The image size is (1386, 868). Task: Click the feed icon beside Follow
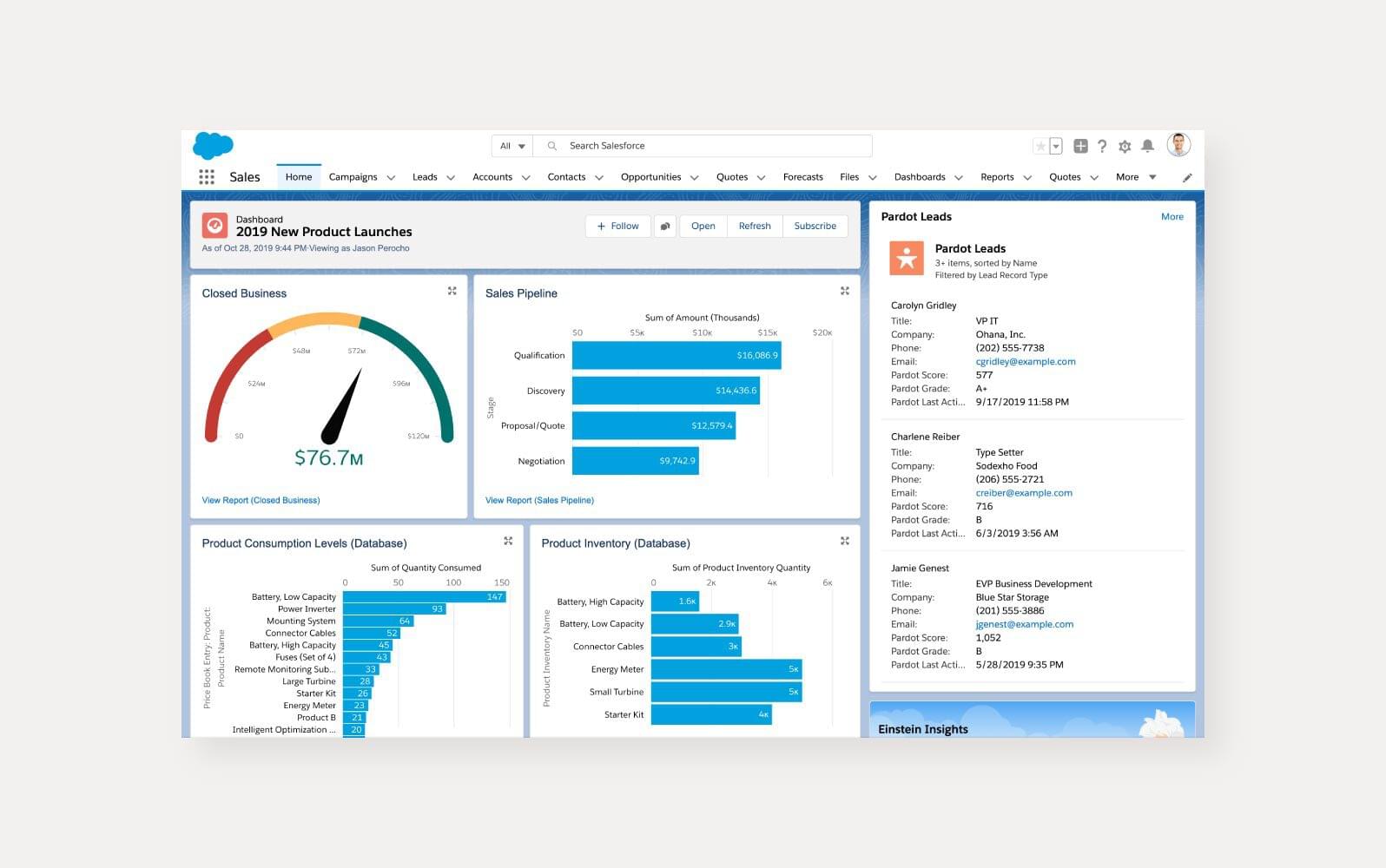(x=665, y=227)
